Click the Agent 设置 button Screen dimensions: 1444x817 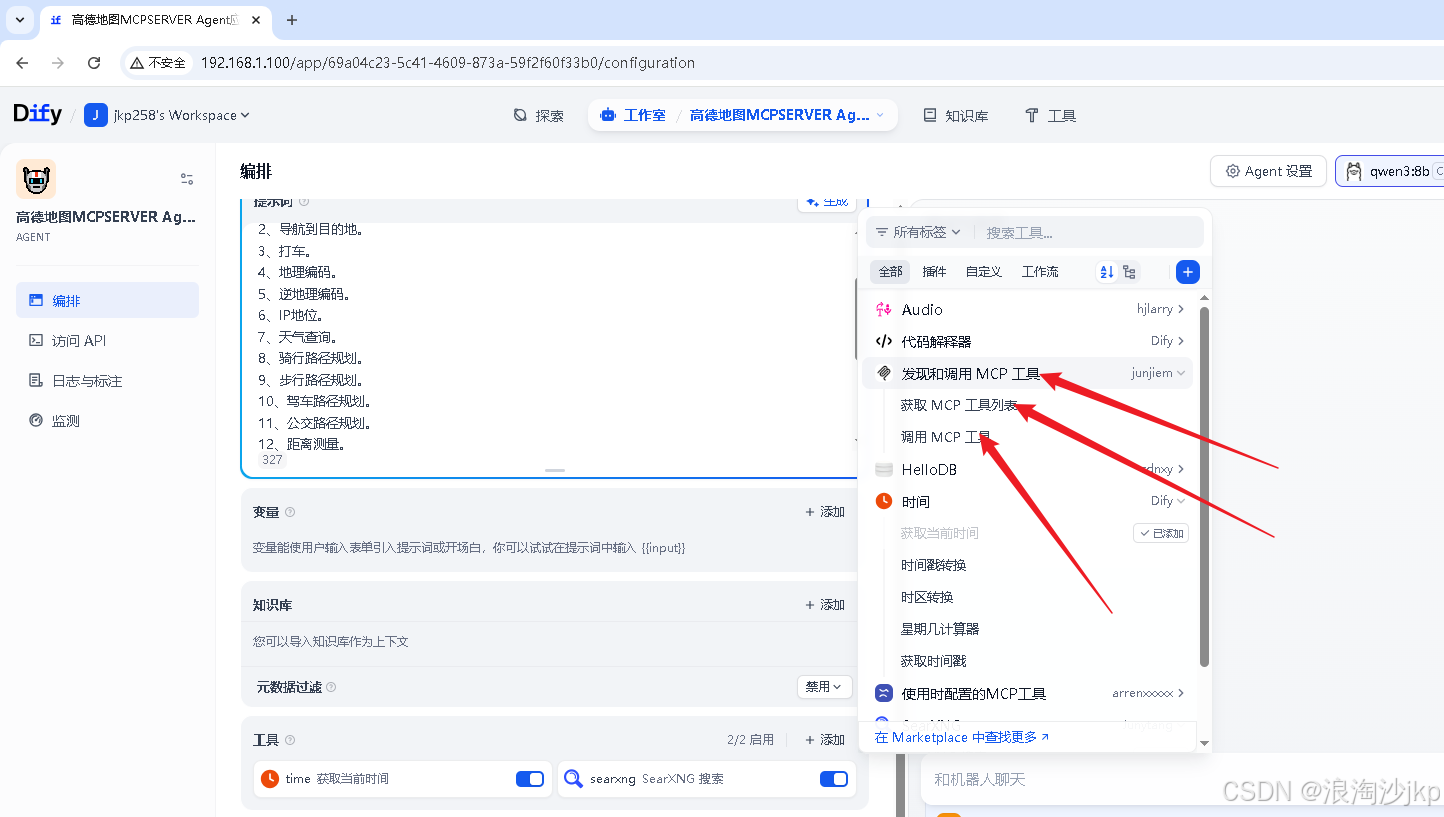click(1268, 171)
